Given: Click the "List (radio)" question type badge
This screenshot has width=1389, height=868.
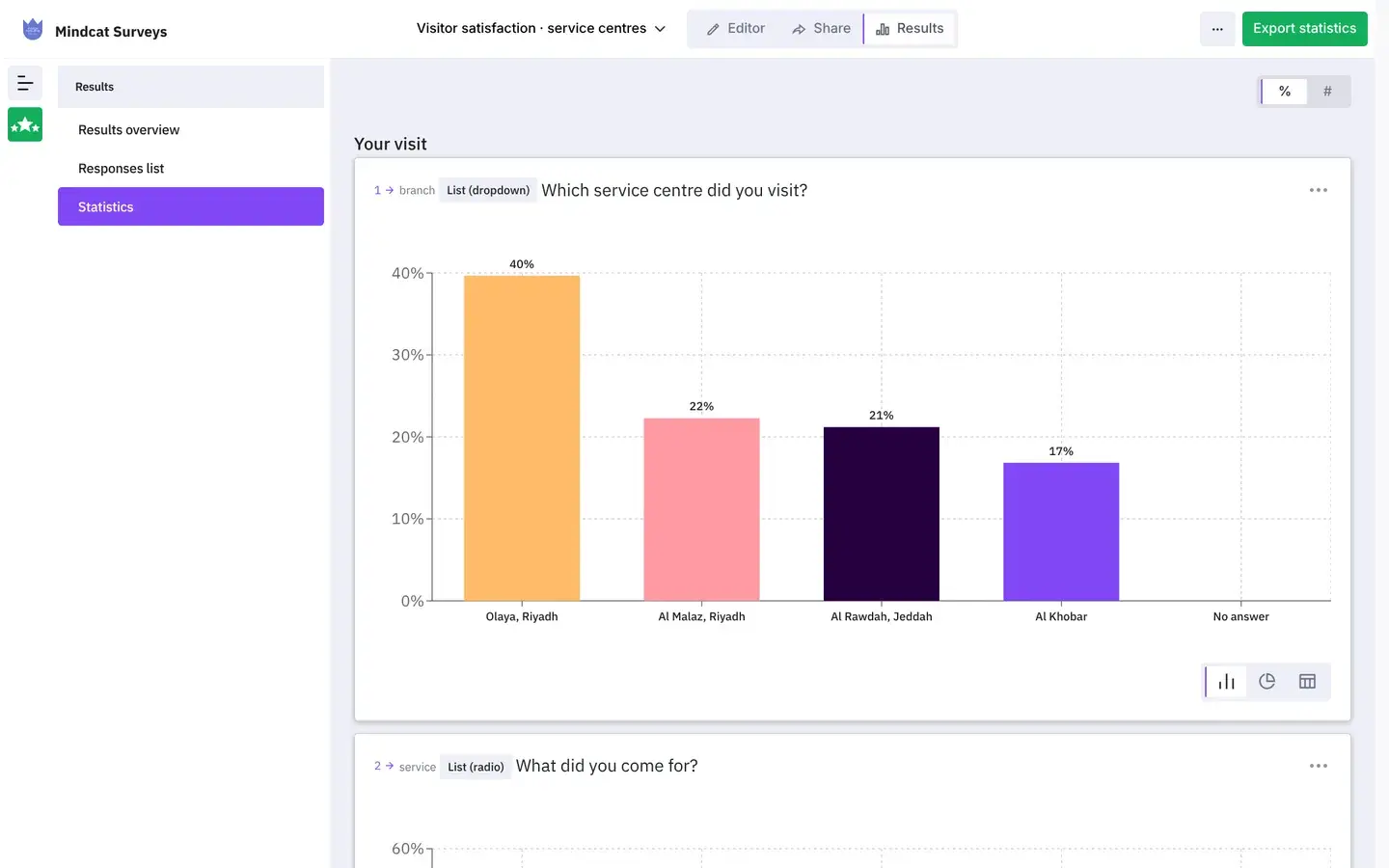Looking at the screenshot, I should point(476,767).
